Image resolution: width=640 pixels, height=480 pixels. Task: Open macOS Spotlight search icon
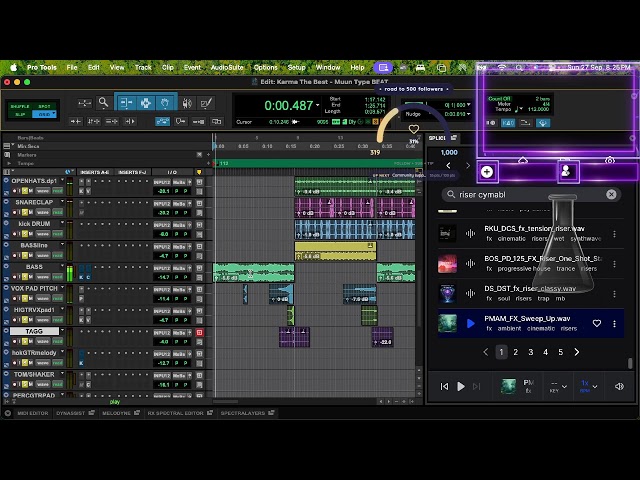[519, 68]
